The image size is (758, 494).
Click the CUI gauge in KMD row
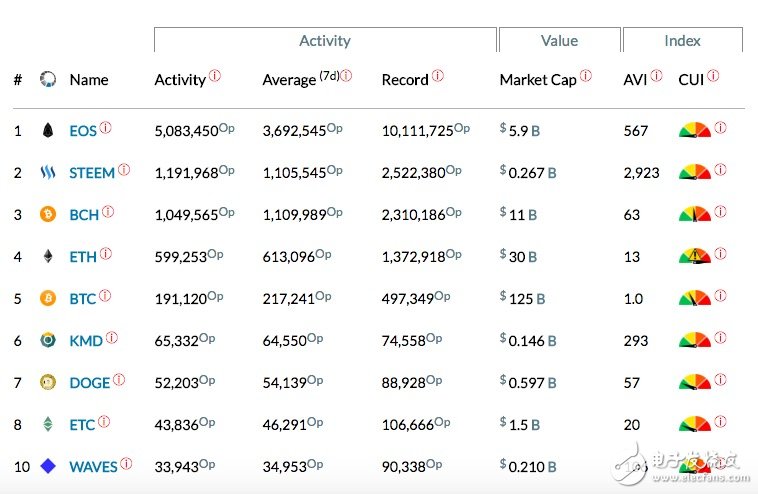point(695,340)
